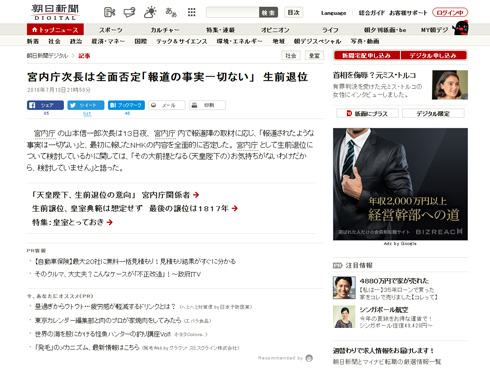This screenshot has width=490, height=368.
Task: Open the Language link
Action: click(333, 13)
